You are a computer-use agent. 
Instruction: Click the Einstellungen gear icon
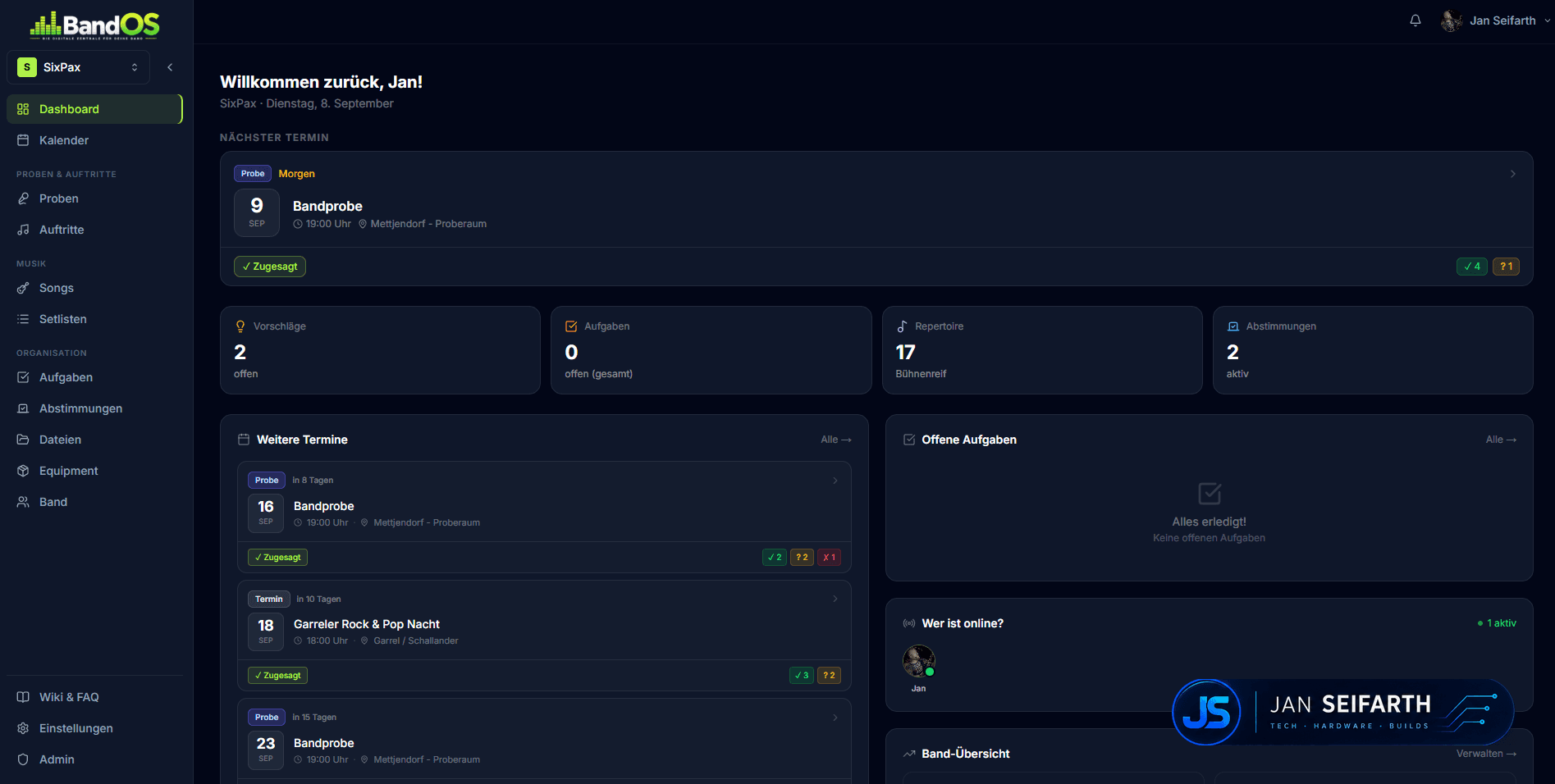pos(23,728)
